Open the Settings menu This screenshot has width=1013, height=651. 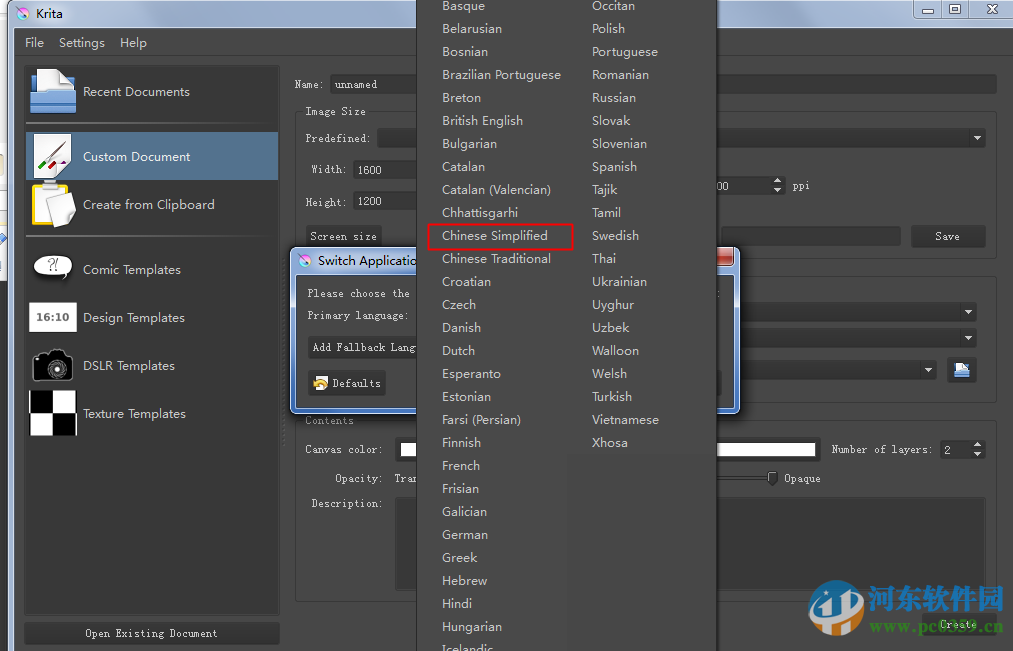click(81, 42)
